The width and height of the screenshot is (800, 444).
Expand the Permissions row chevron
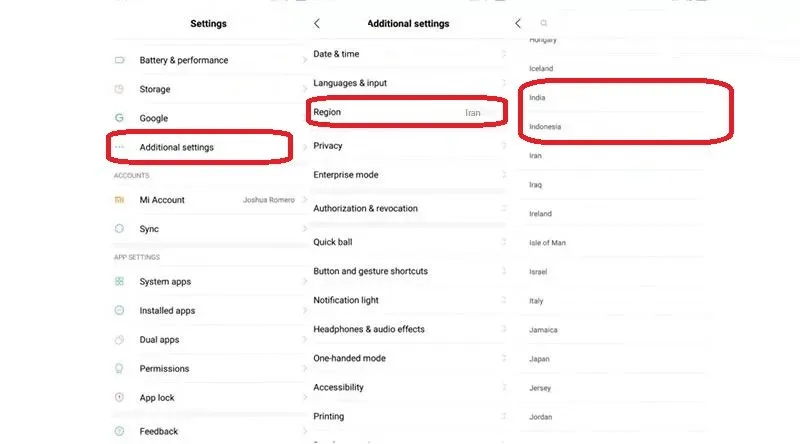(304, 369)
